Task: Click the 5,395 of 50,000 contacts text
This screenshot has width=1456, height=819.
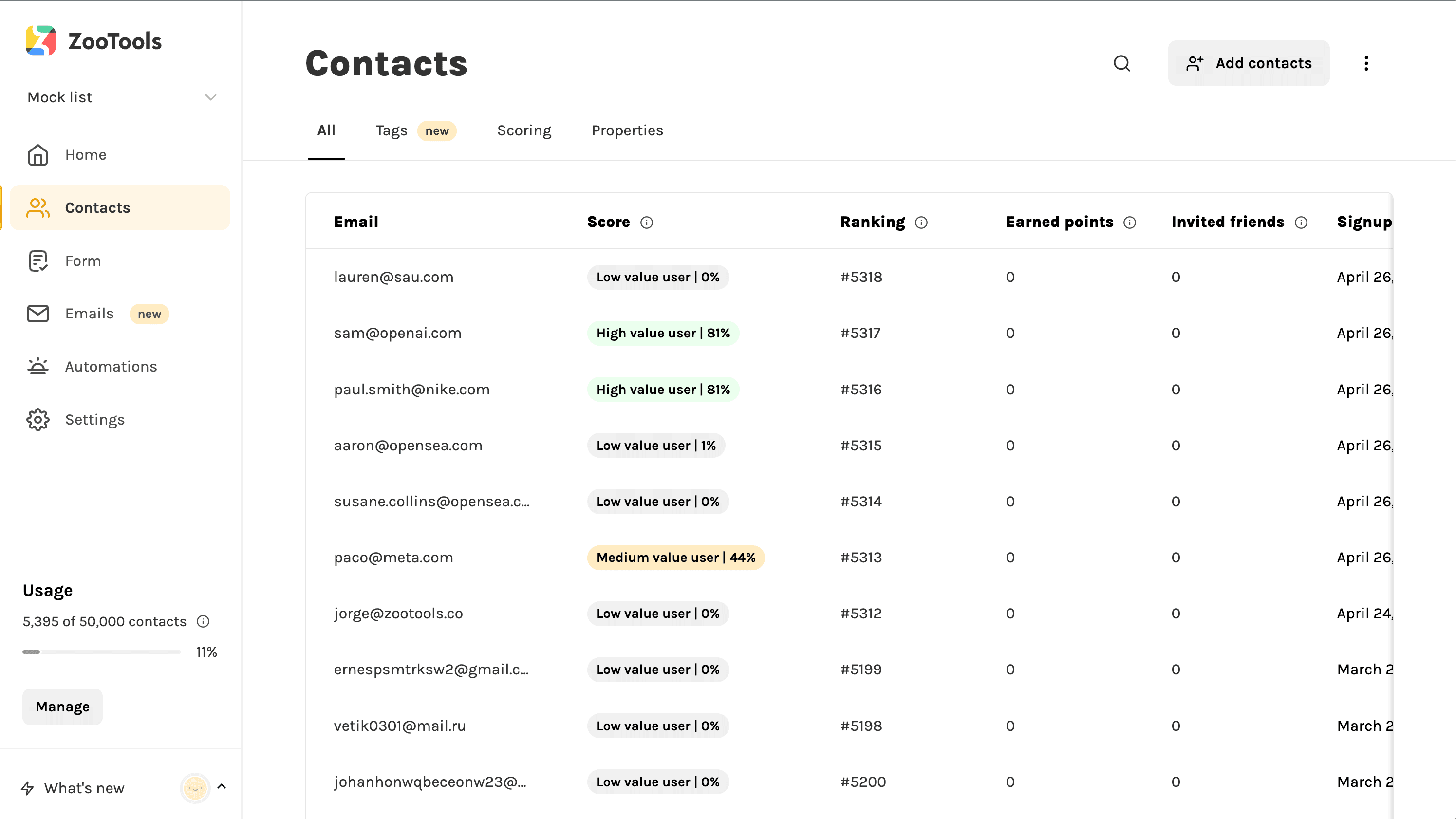Action: [105, 622]
